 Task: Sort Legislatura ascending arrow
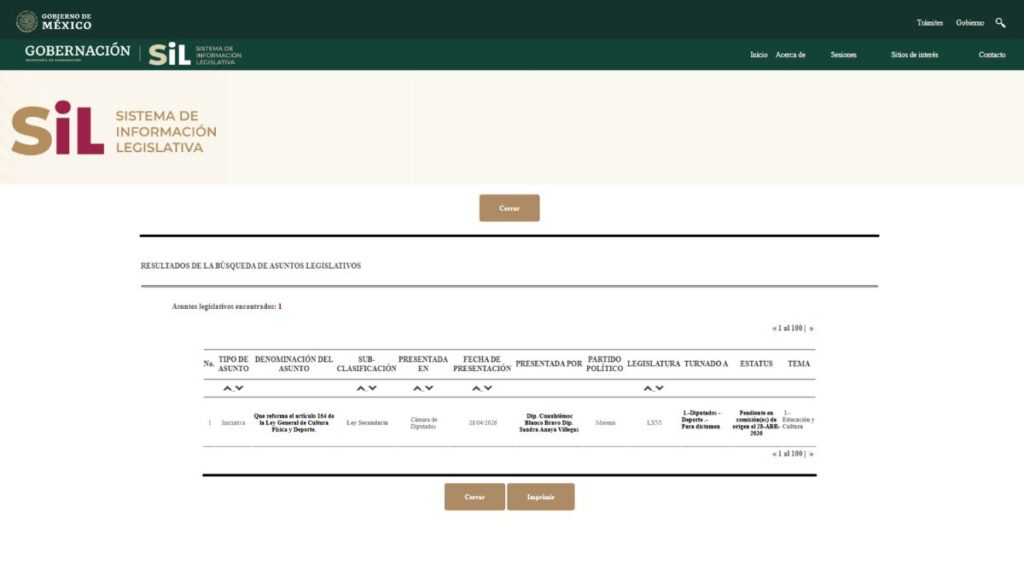(648, 389)
